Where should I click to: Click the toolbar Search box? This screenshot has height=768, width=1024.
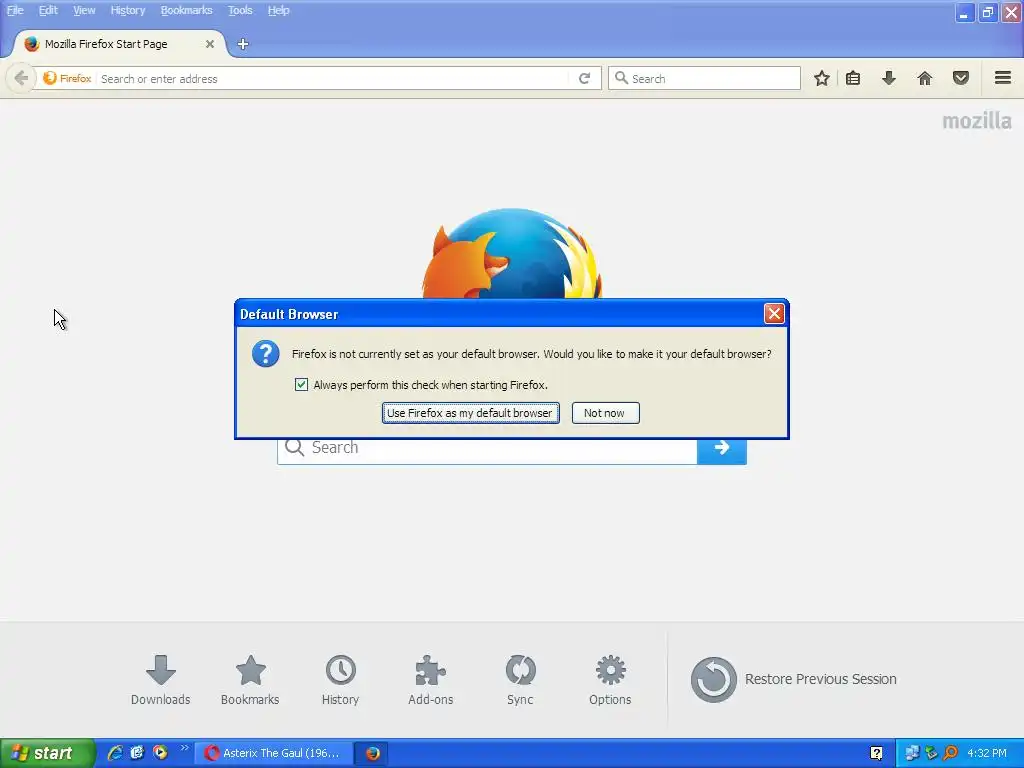tap(704, 78)
